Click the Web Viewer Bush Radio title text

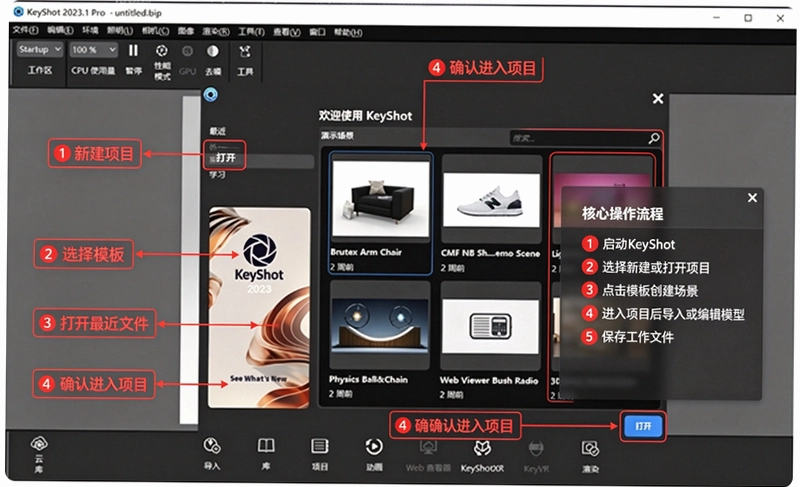click(489, 380)
